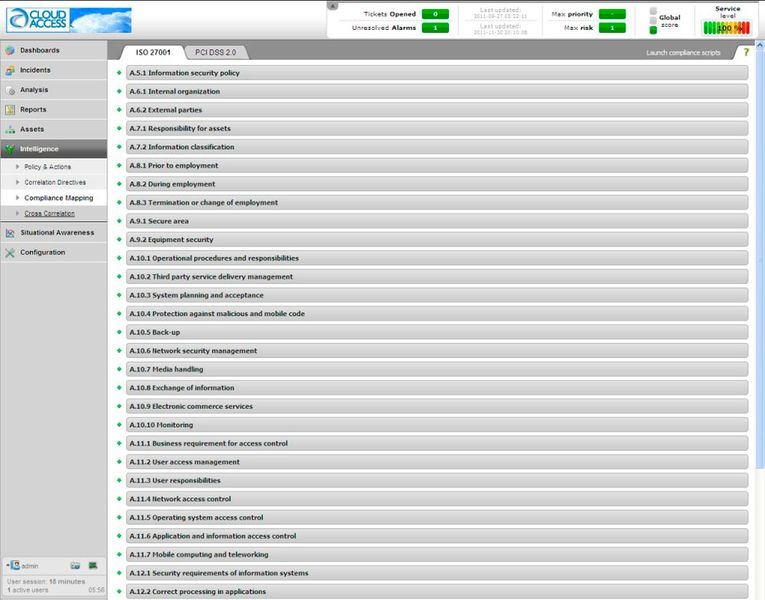
Task: Switch to the PCI DSS 2.0 tab
Action: click(x=216, y=52)
